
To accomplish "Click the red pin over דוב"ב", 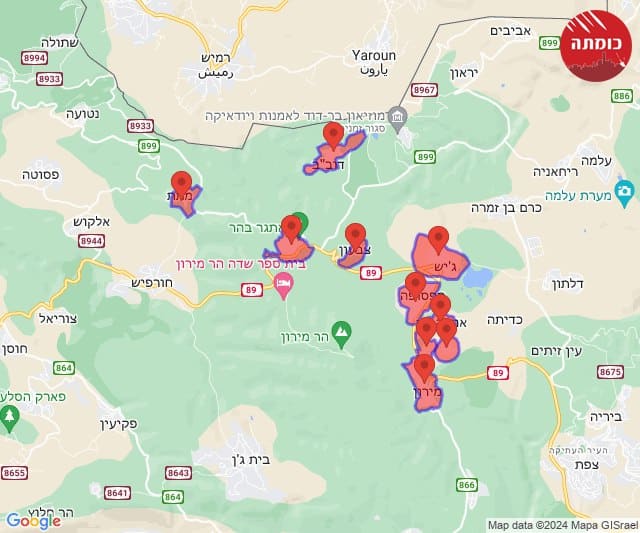I will pyautogui.click(x=333, y=135).
